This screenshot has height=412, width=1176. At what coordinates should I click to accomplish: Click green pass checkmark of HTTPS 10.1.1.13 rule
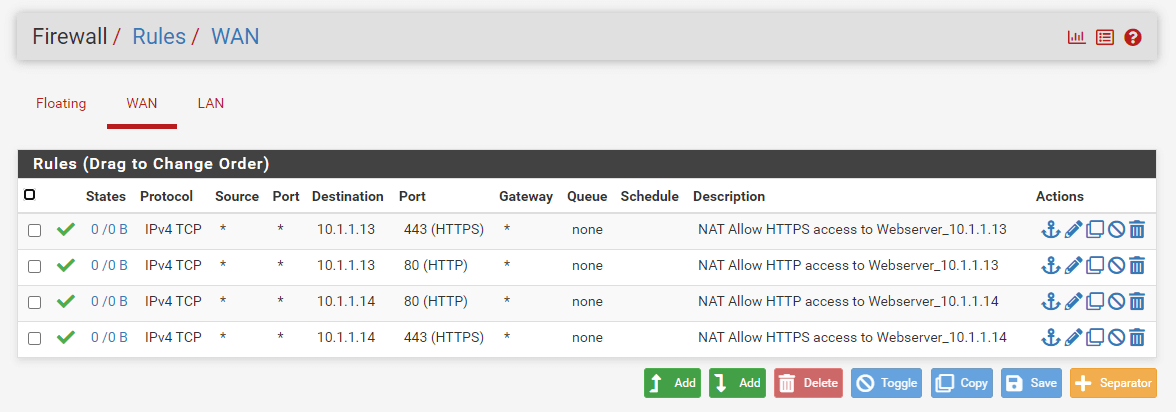pos(66,229)
